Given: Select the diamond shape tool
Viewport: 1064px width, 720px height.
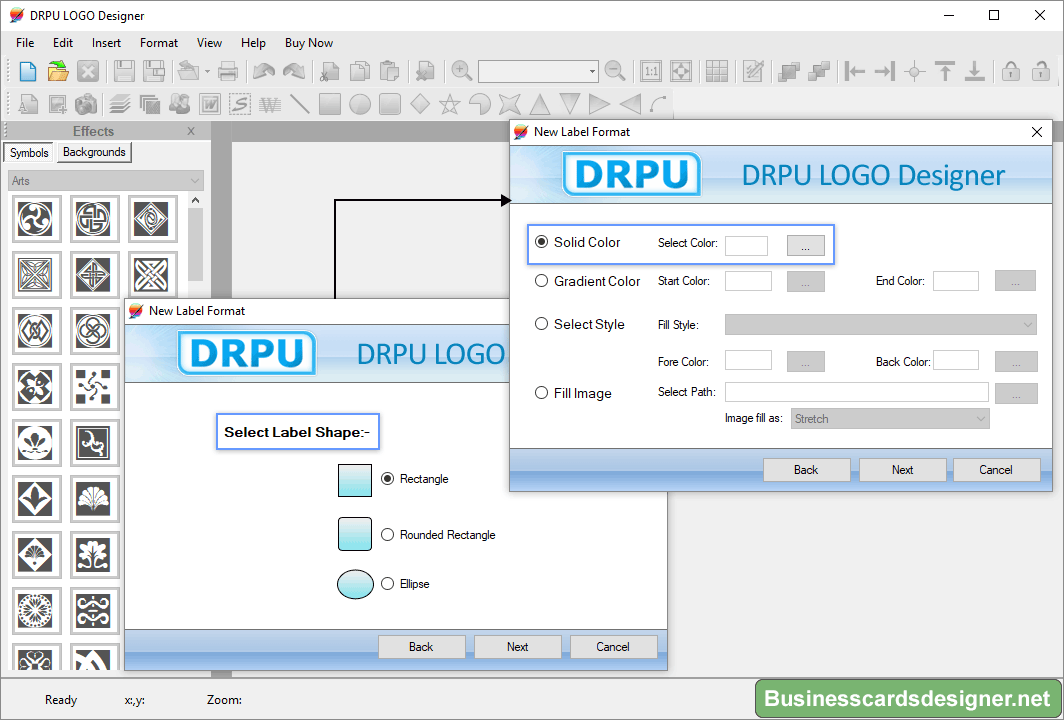Looking at the screenshot, I should pos(420,104).
